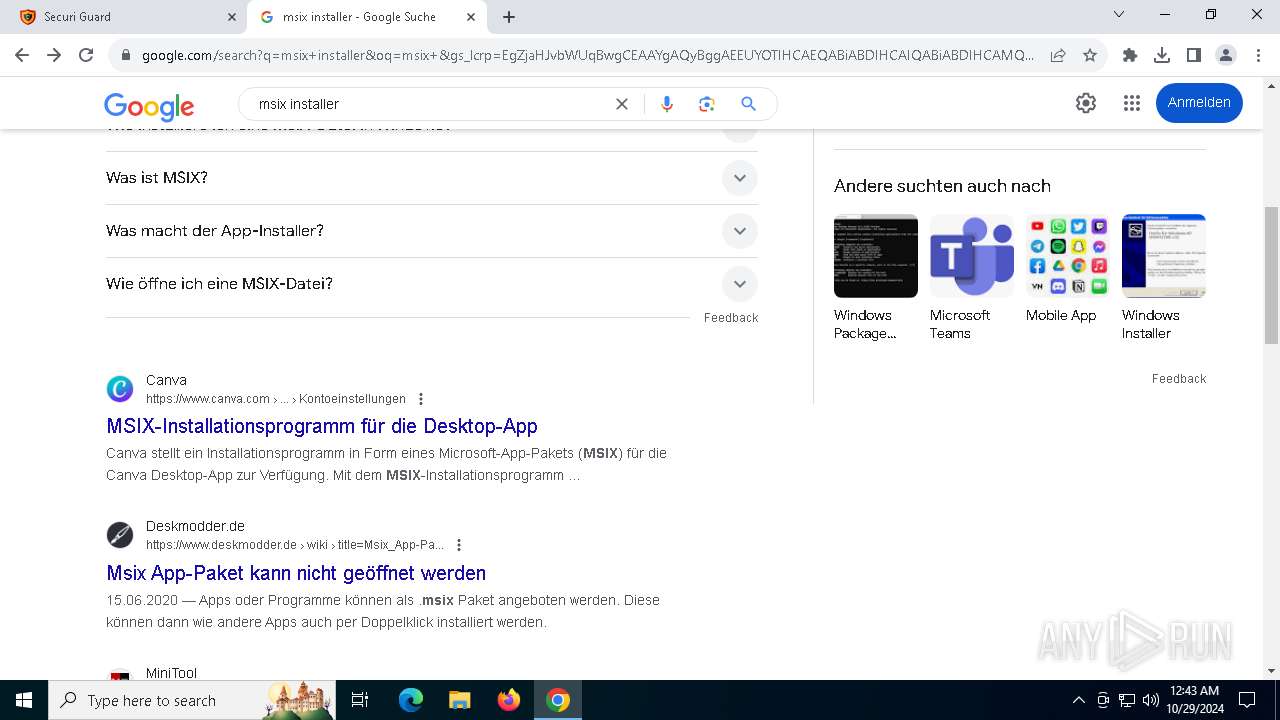The image size is (1280, 720).
Task: Open Chrome profile avatar
Action: pos(1226,55)
